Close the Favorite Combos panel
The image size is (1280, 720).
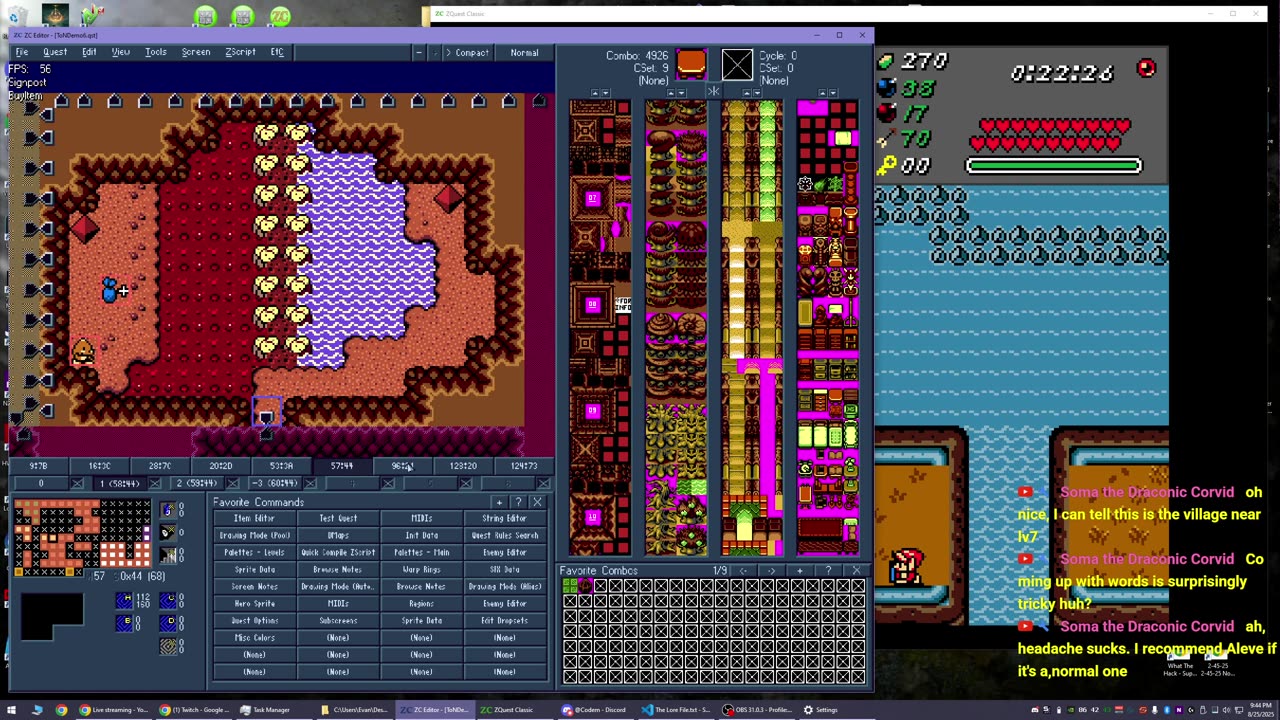coord(856,570)
